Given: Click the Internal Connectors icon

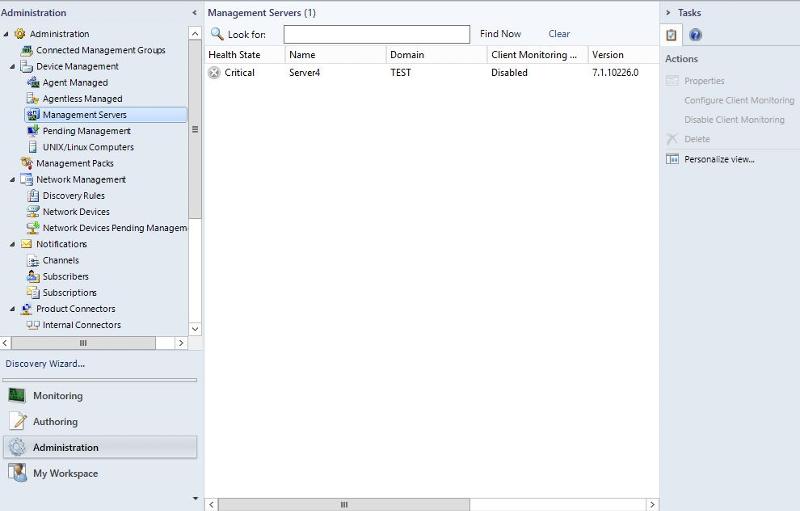Looking at the screenshot, I should [33, 325].
